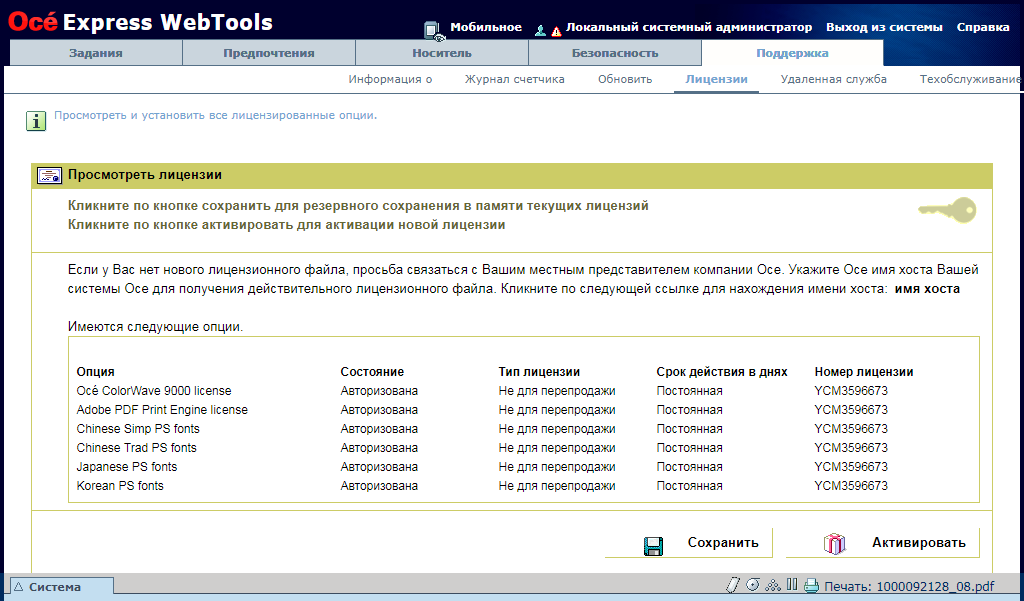Open the Задания tab
Image resolution: width=1024 pixels, height=601 pixels.
pos(96,53)
